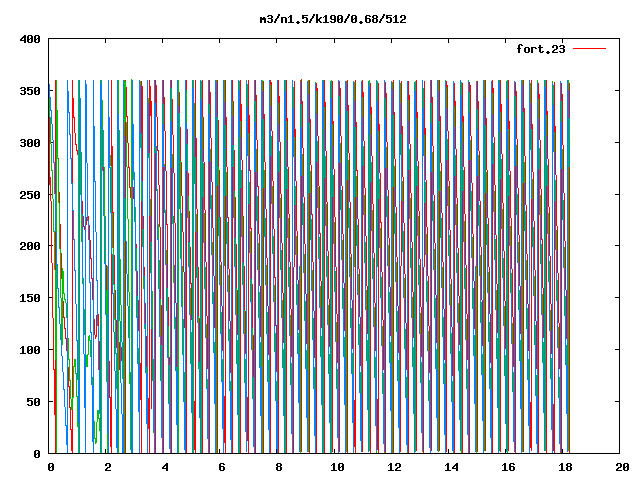Click the y-axis label 100
The height and width of the screenshot is (480, 640).
tap(30, 350)
